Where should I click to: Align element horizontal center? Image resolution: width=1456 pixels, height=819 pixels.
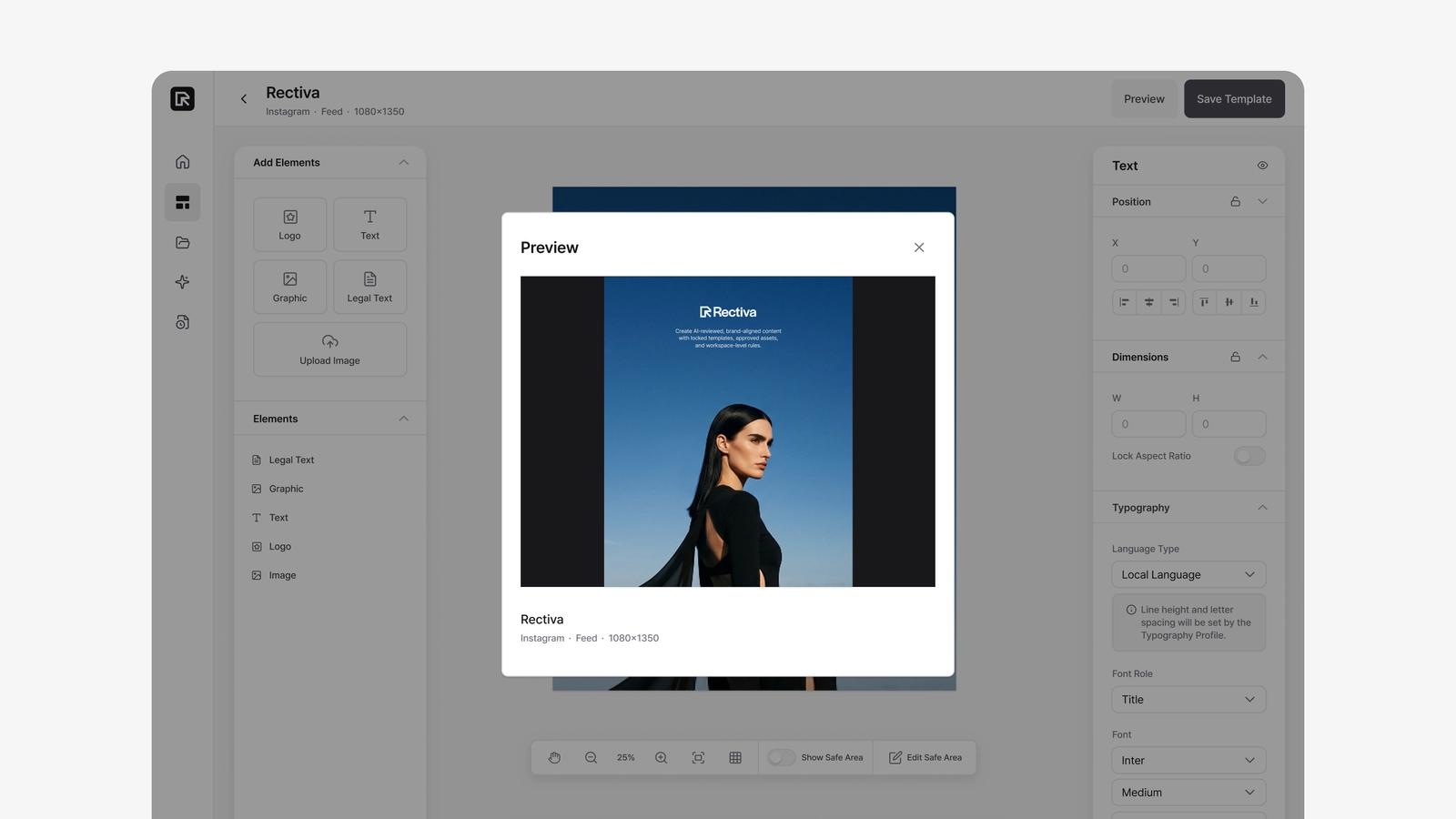[1148, 302]
